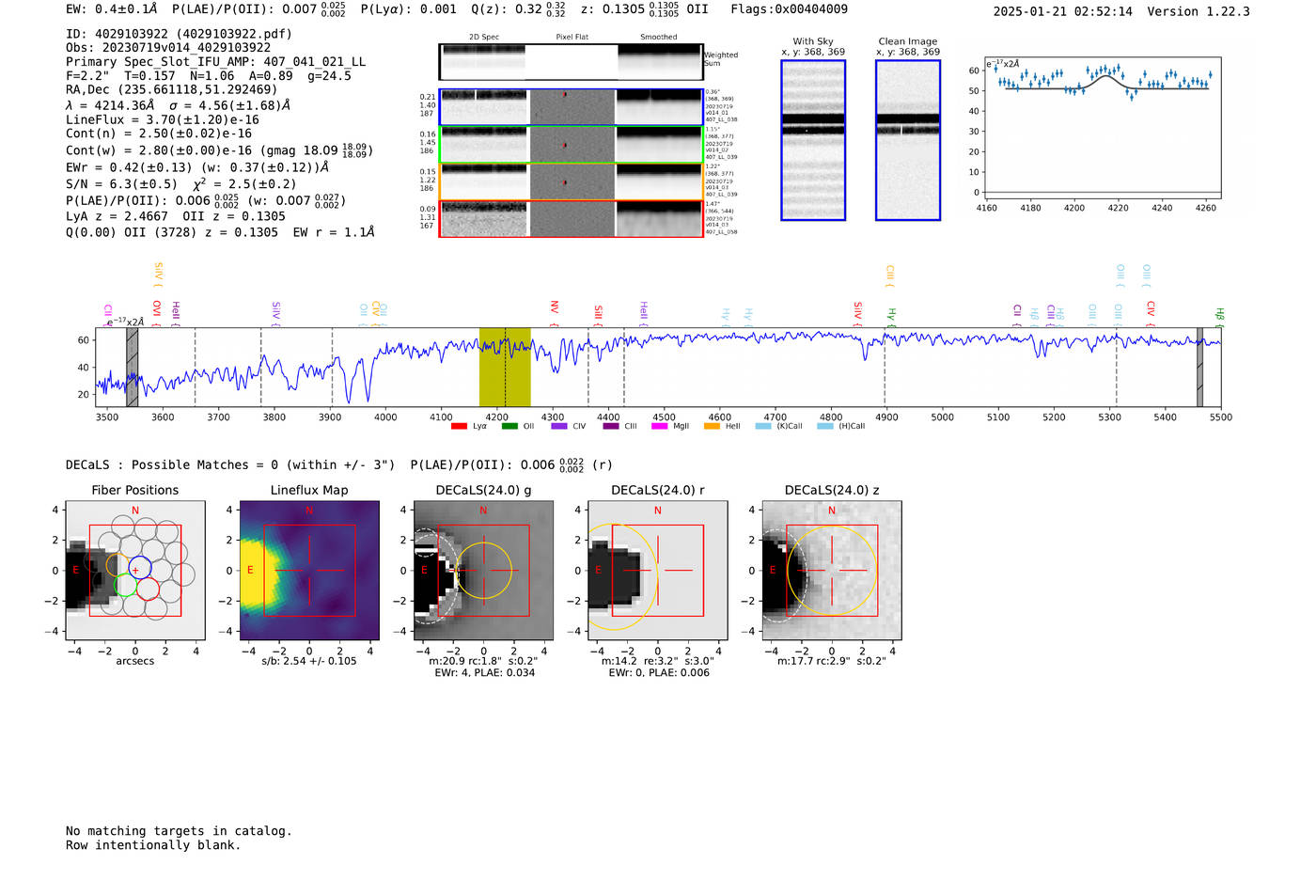
Task: Open the Lineflux Map panel
Action: click(x=309, y=571)
